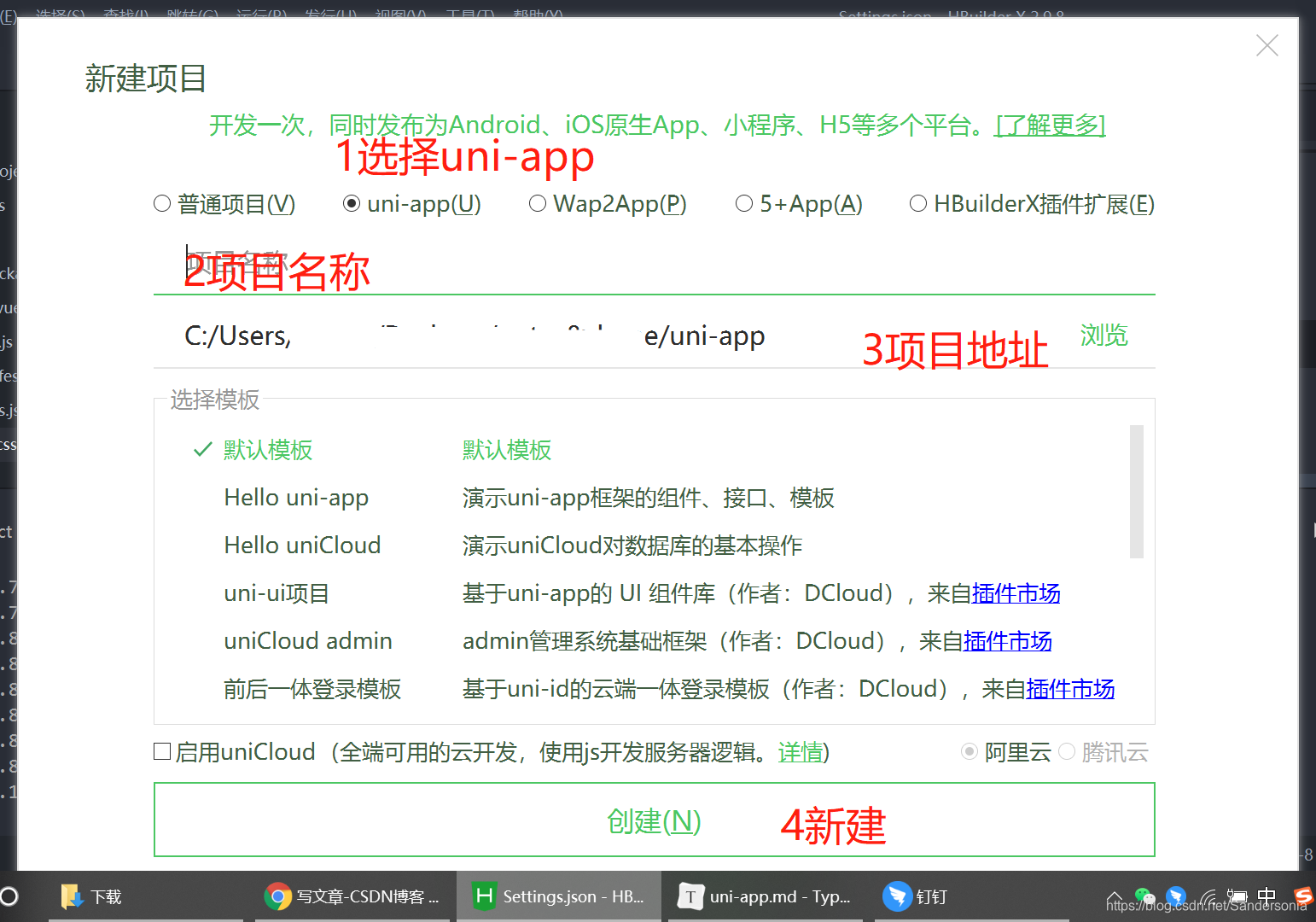Viewport: 1316px width, 922px height.
Task: Select the 普通项目(V) radio button
Action: tap(162, 203)
